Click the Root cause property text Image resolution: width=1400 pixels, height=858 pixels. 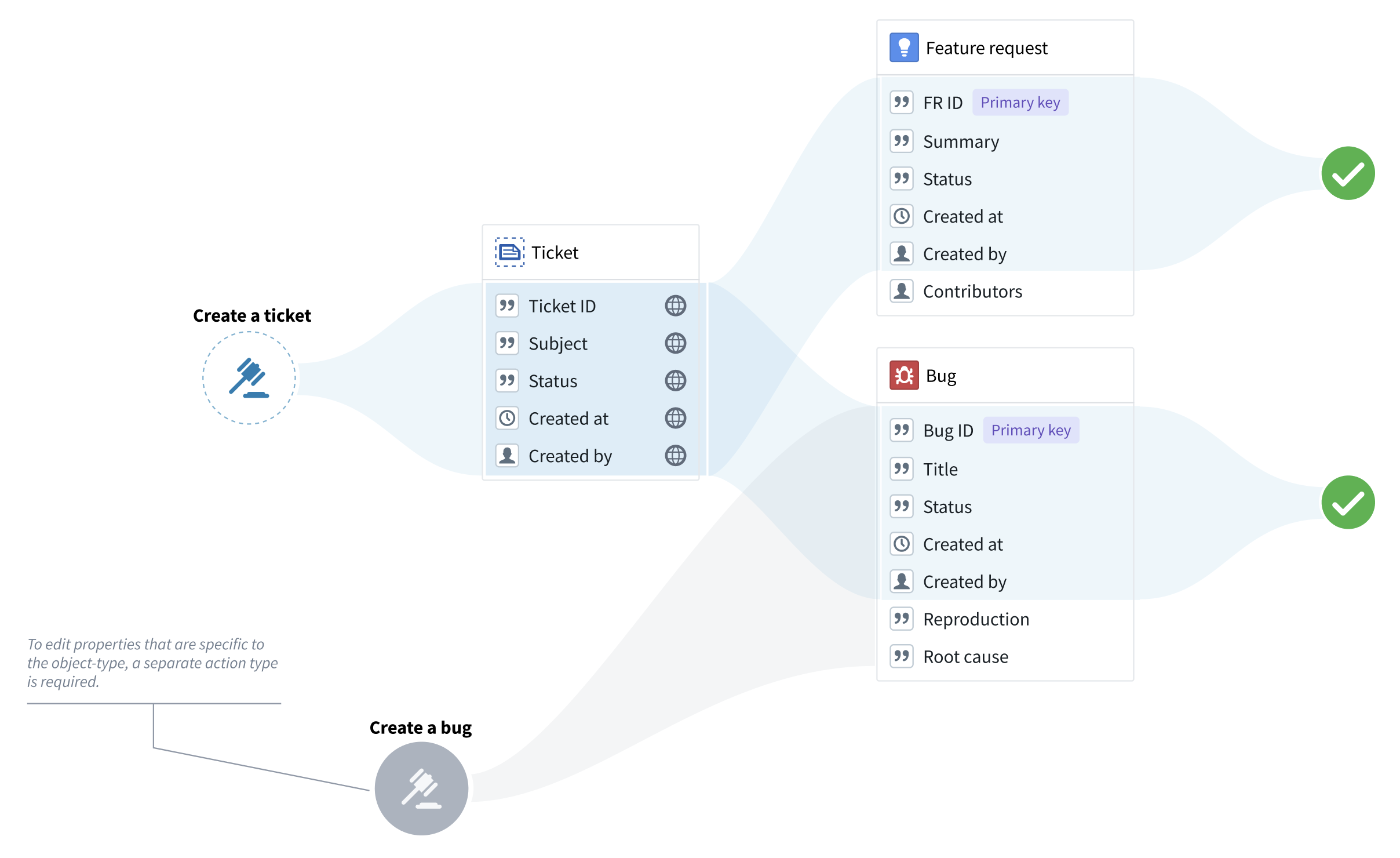(x=965, y=657)
